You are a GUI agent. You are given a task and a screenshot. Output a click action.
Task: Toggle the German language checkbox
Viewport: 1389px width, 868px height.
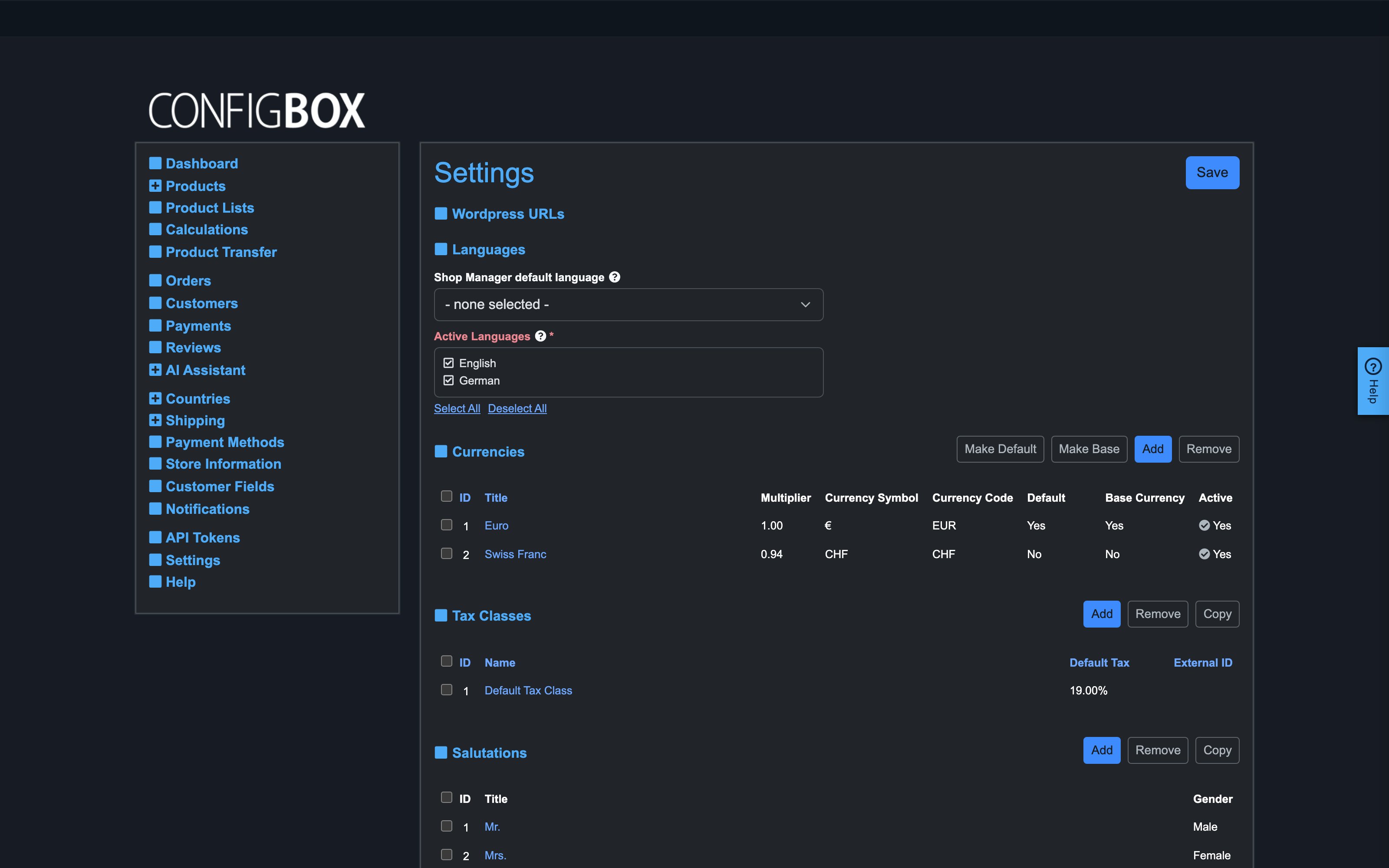[448, 380]
